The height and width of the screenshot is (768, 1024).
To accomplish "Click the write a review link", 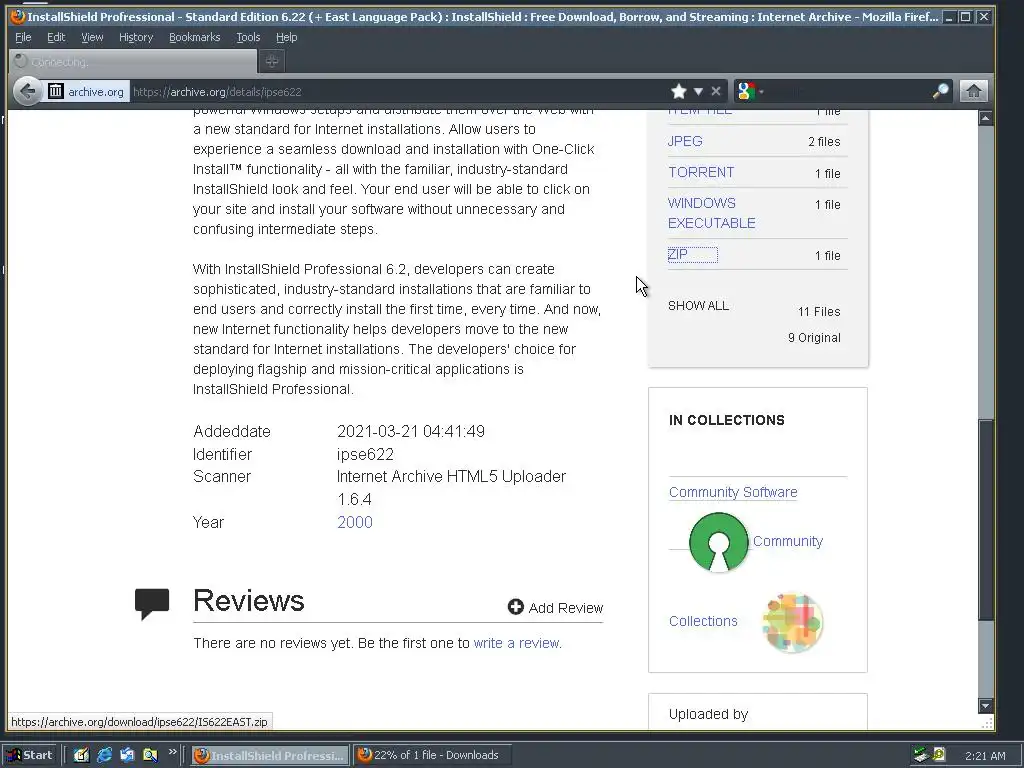I will (517, 643).
